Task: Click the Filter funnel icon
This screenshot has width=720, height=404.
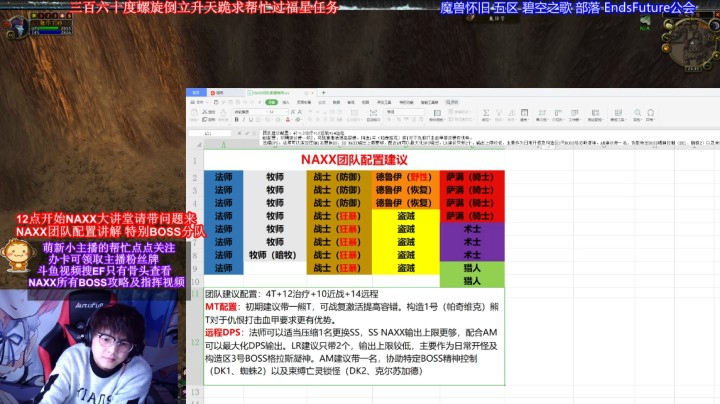Action: point(499,112)
